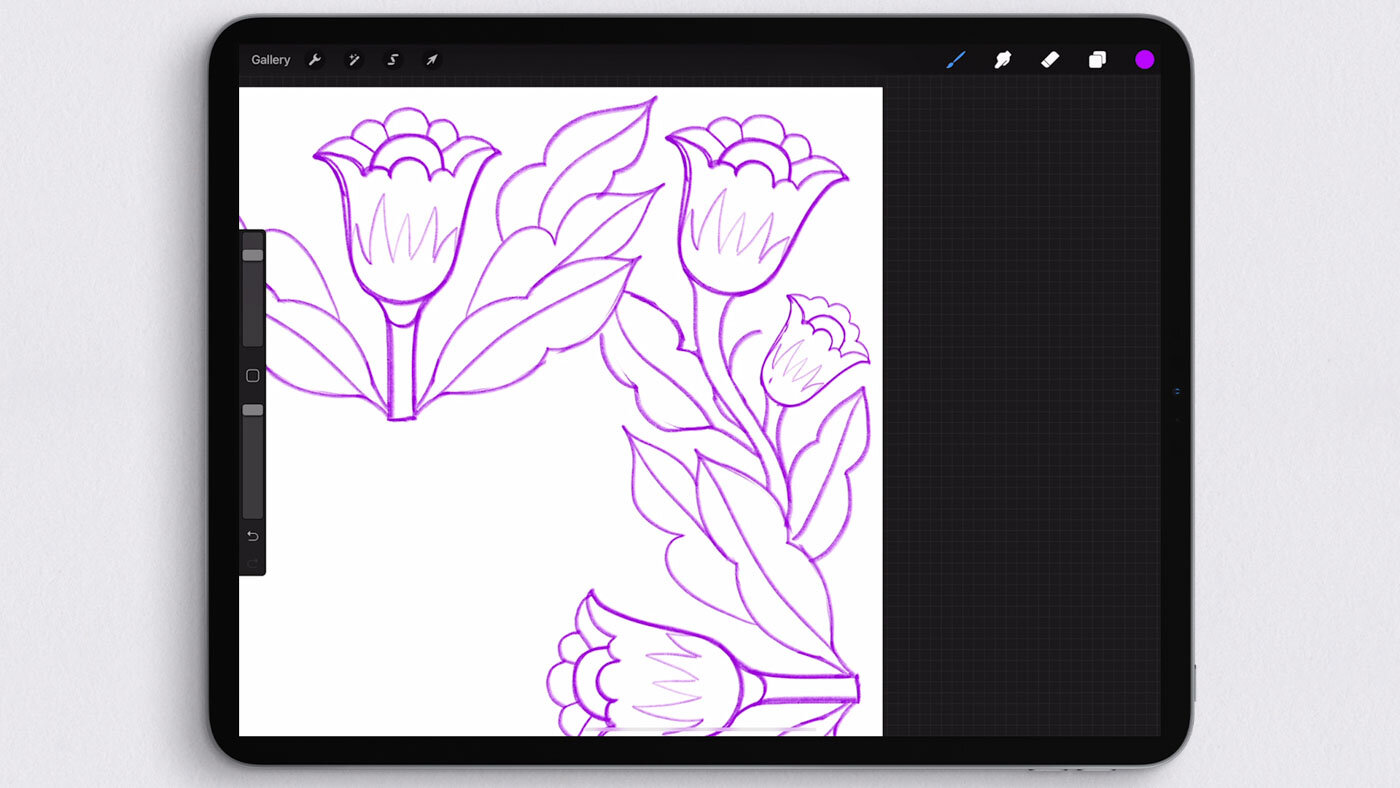Open the purple active color picker
The image size is (1400, 788).
(1144, 60)
